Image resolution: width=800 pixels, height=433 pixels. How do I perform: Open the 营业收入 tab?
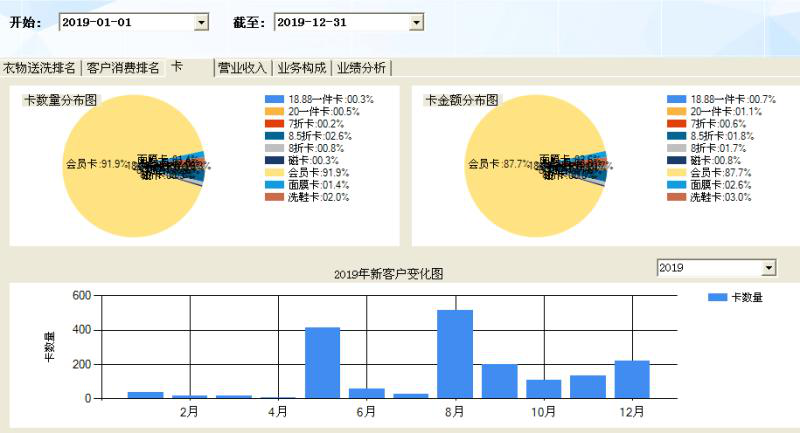click(242, 68)
